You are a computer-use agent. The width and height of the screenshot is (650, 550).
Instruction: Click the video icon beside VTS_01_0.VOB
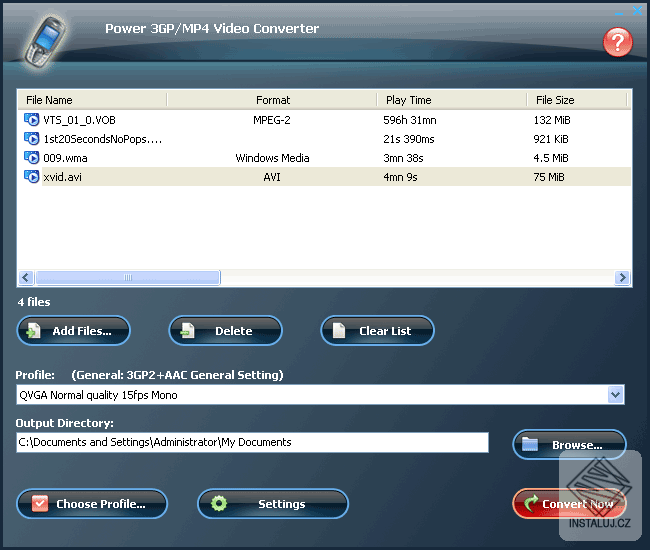coord(32,120)
